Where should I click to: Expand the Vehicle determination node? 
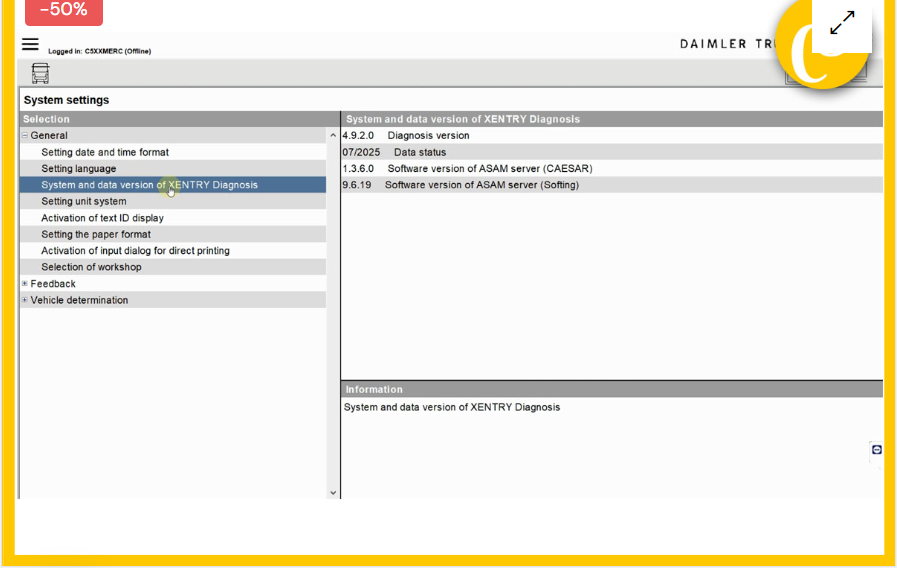[25, 300]
